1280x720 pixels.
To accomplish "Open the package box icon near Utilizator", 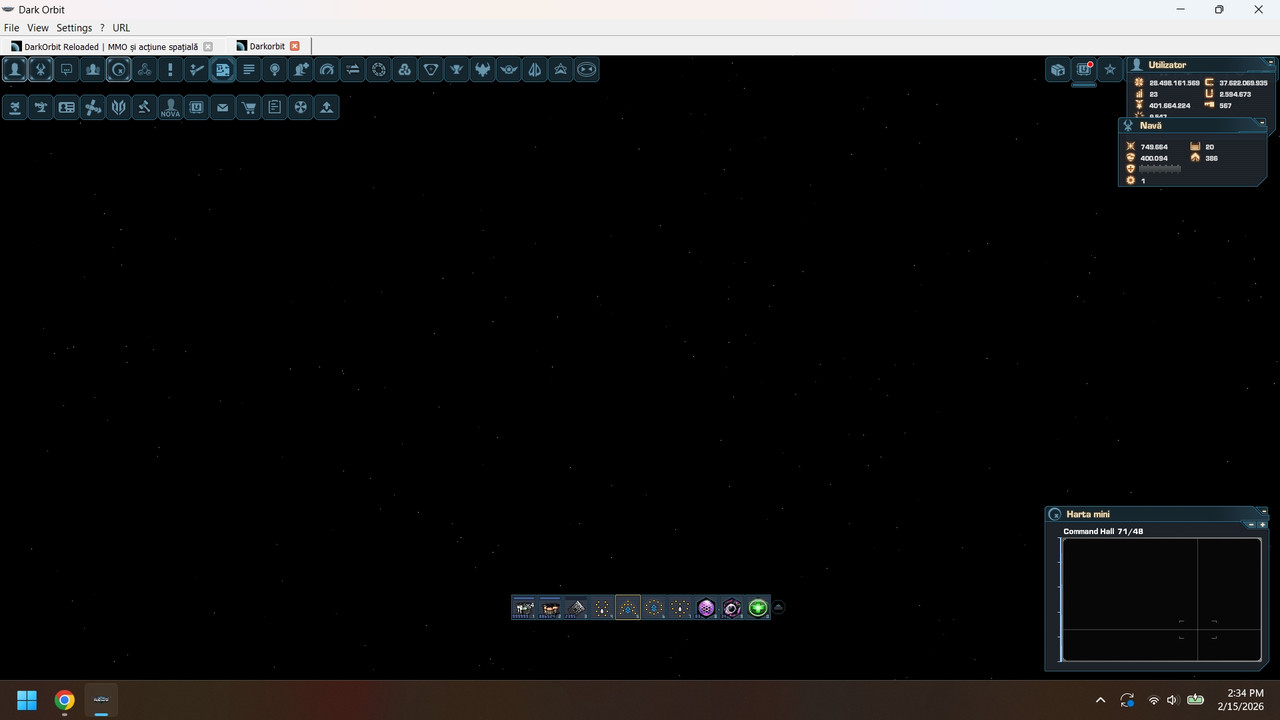I will click(x=1058, y=69).
